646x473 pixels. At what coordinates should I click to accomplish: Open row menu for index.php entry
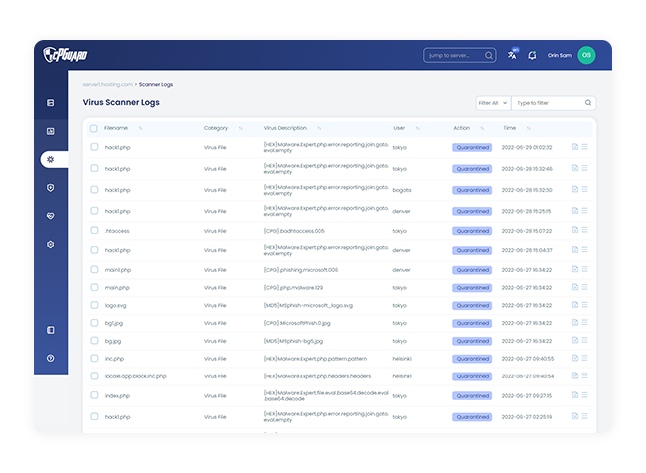(584, 395)
